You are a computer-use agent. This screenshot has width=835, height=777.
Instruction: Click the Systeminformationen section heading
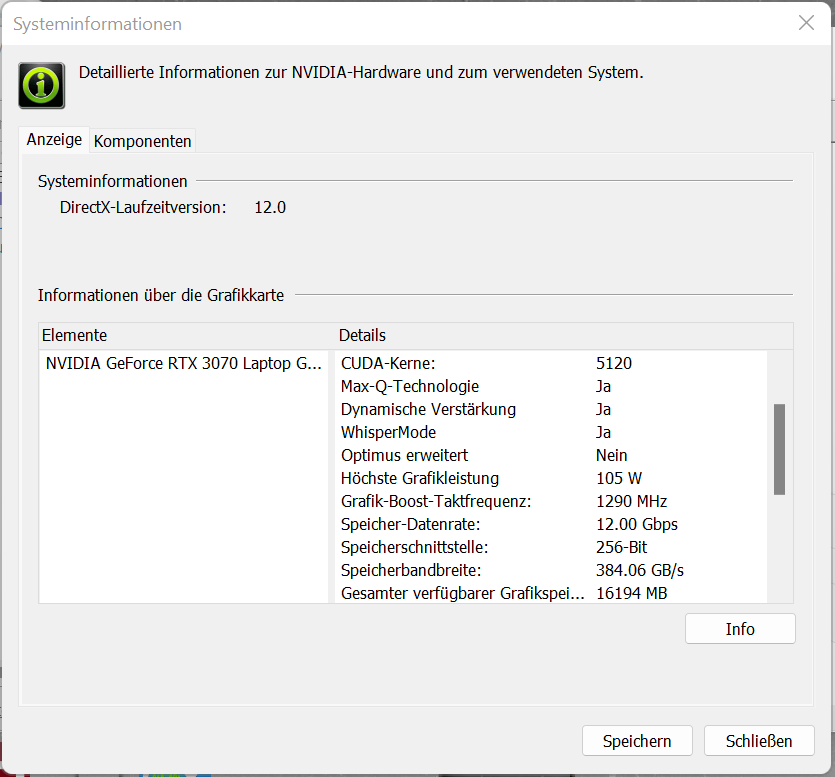point(112,181)
